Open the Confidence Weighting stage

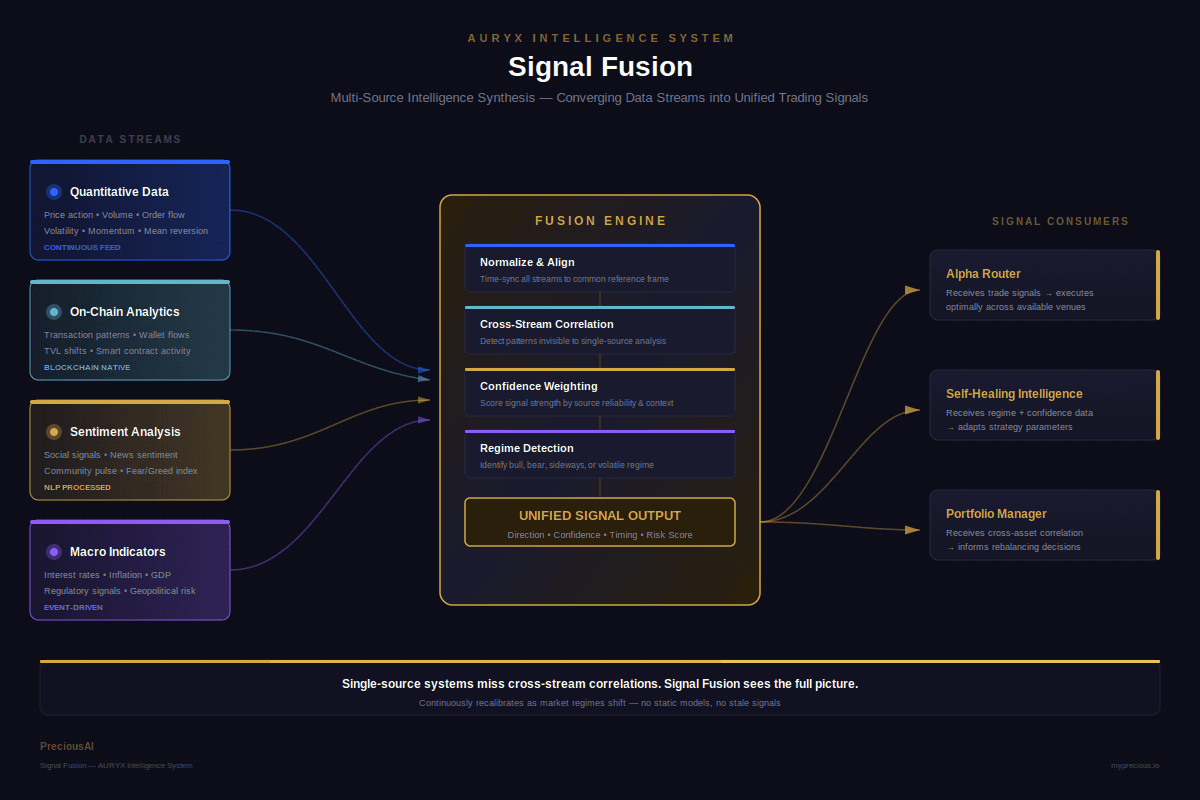[x=600, y=392]
